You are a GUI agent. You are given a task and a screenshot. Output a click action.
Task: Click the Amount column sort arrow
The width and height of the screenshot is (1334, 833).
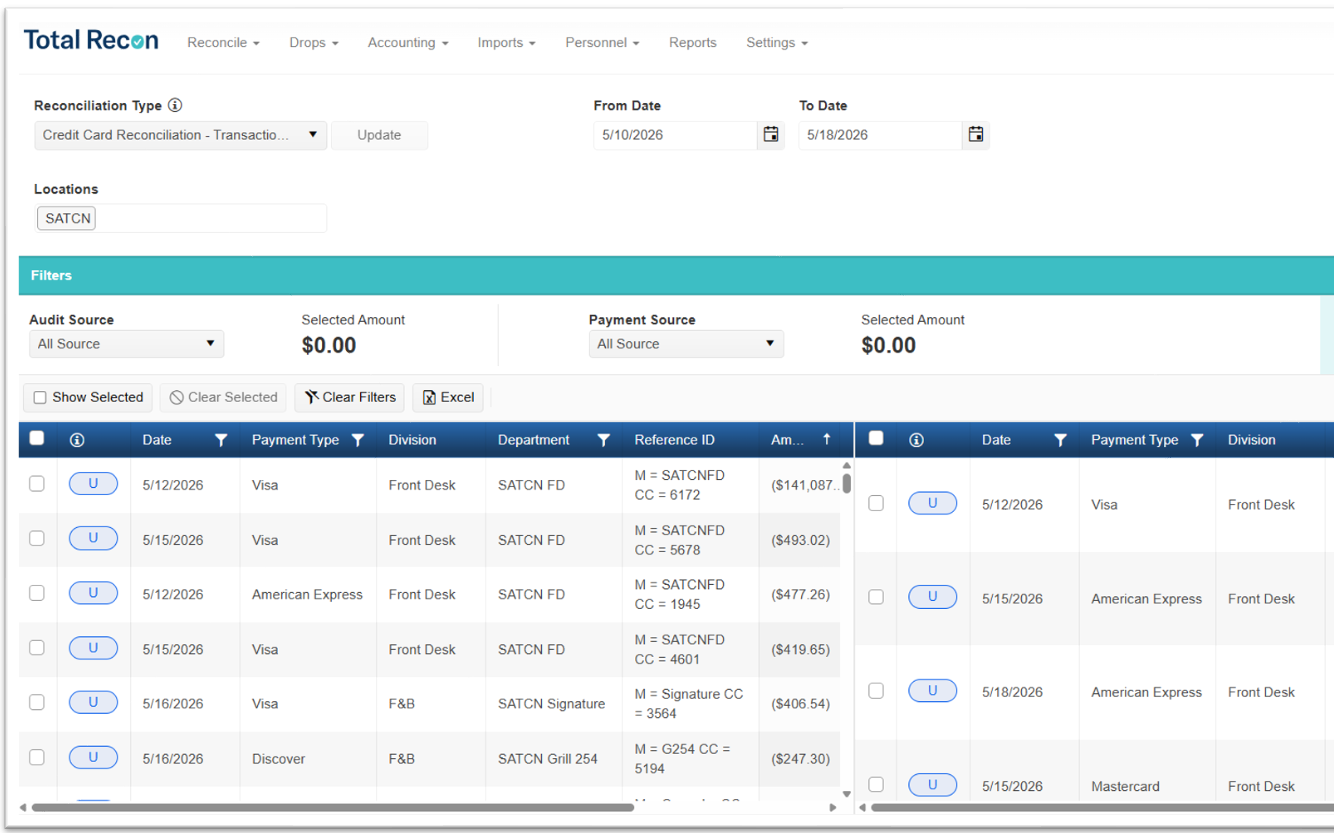(x=827, y=440)
